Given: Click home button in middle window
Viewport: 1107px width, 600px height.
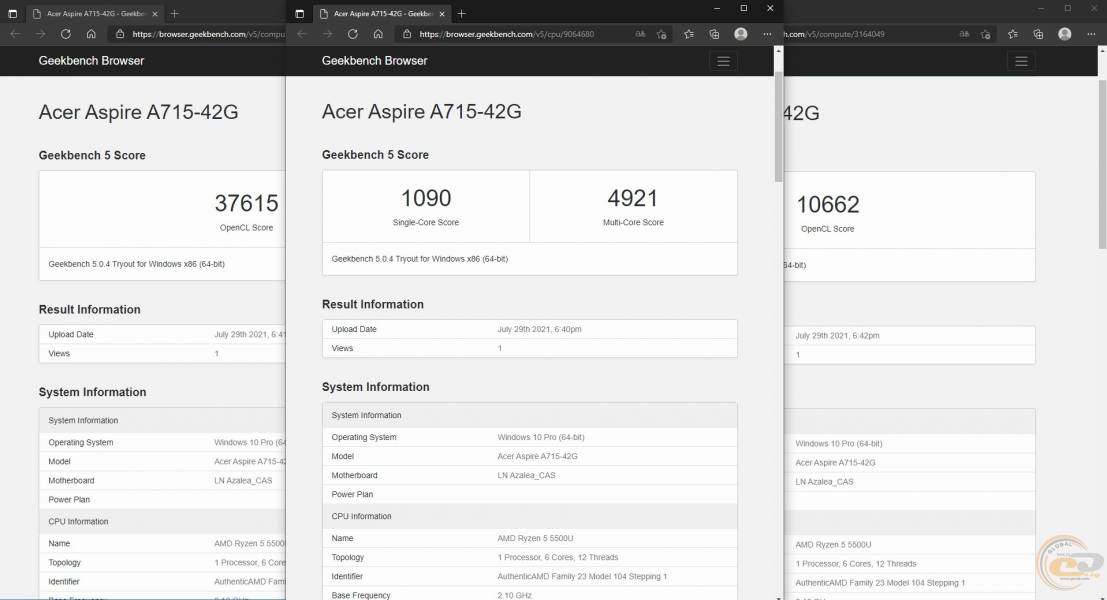Looking at the screenshot, I should (x=378, y=34).
